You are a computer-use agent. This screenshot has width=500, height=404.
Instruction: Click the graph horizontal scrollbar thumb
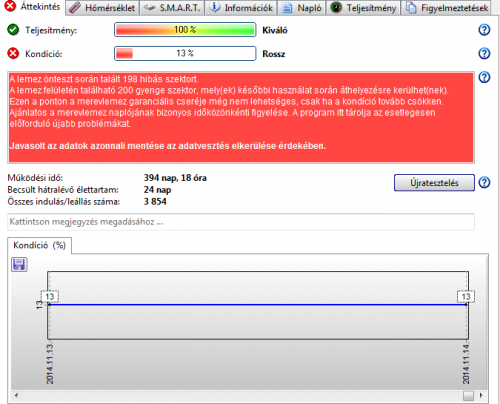click(x=468, y=396)
